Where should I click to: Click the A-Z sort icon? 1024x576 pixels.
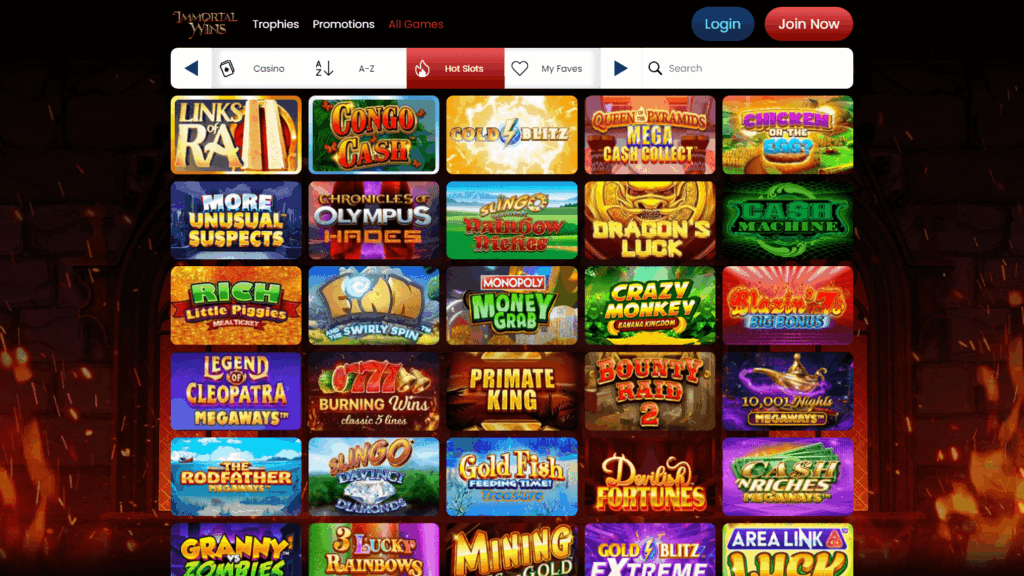coord(324,68)
